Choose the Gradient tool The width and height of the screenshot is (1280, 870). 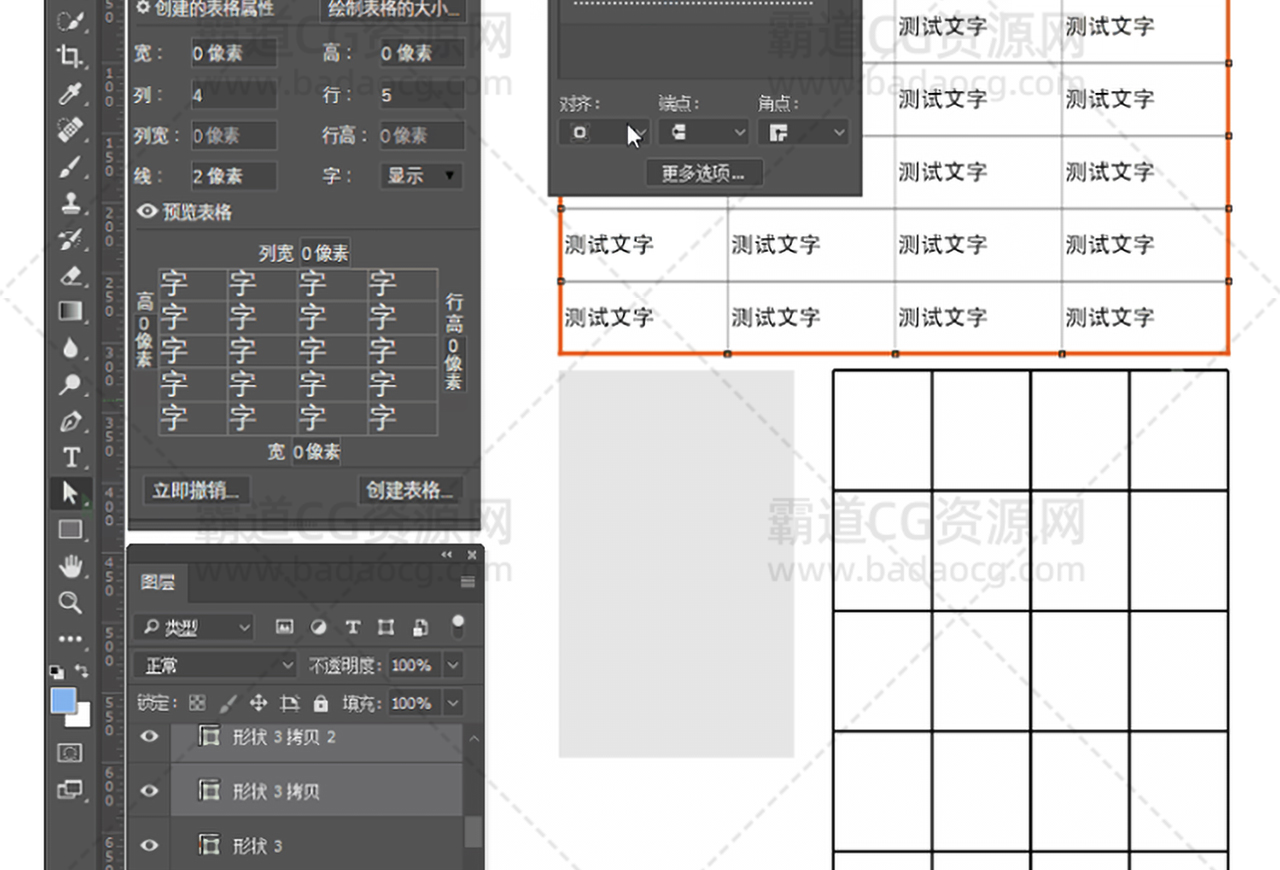pos(70,311)
